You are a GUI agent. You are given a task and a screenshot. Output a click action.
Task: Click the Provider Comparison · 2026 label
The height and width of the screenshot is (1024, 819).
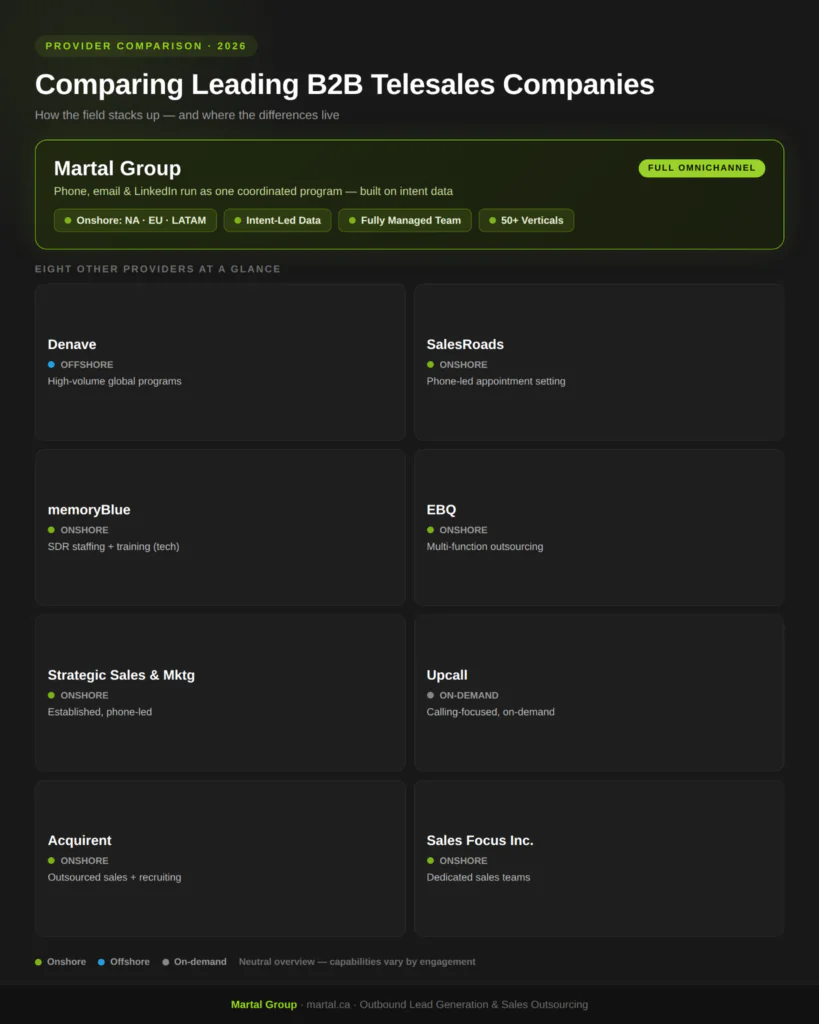146,46
